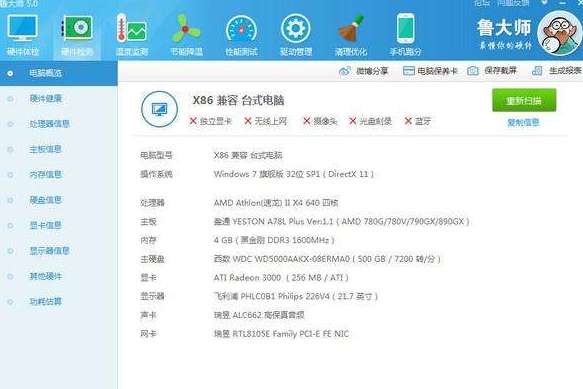
Task: Open 显卡信息 sidebar item
Action: point(59,225)
